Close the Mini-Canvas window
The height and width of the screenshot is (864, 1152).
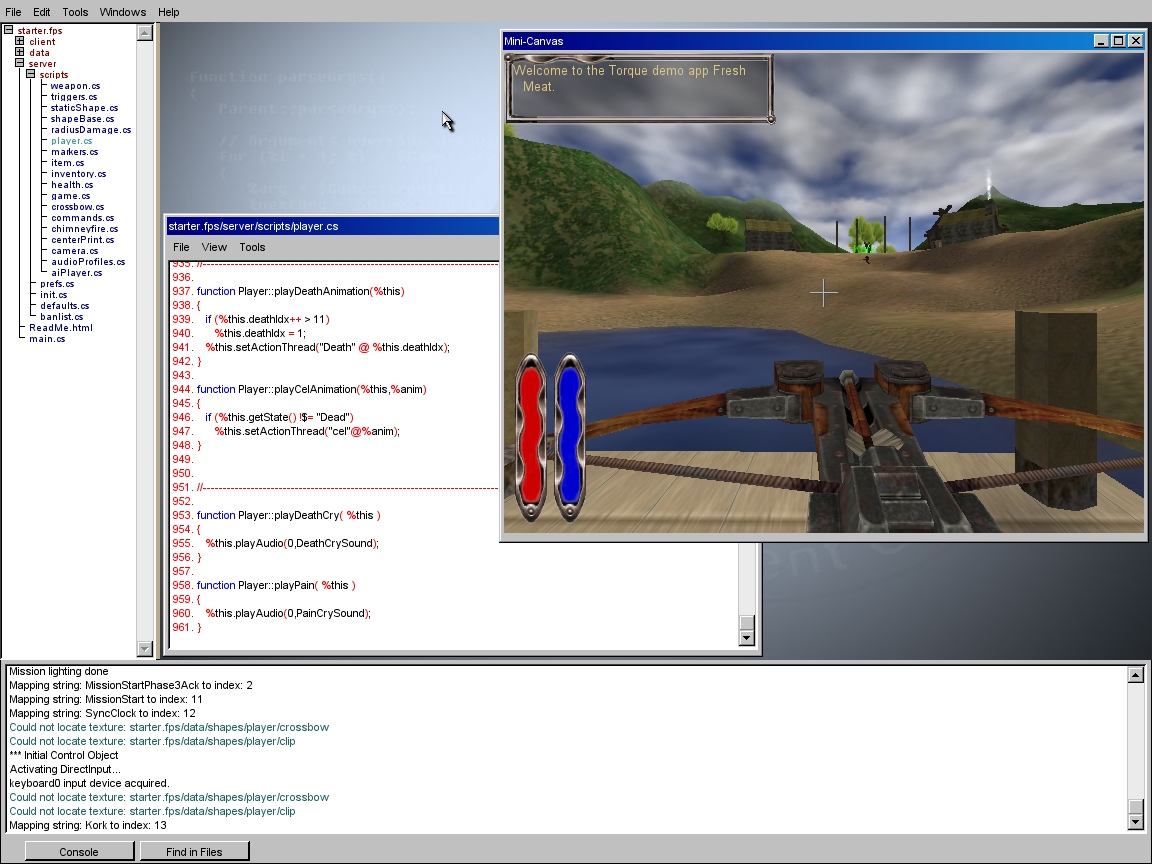(x=1135, y=41)
